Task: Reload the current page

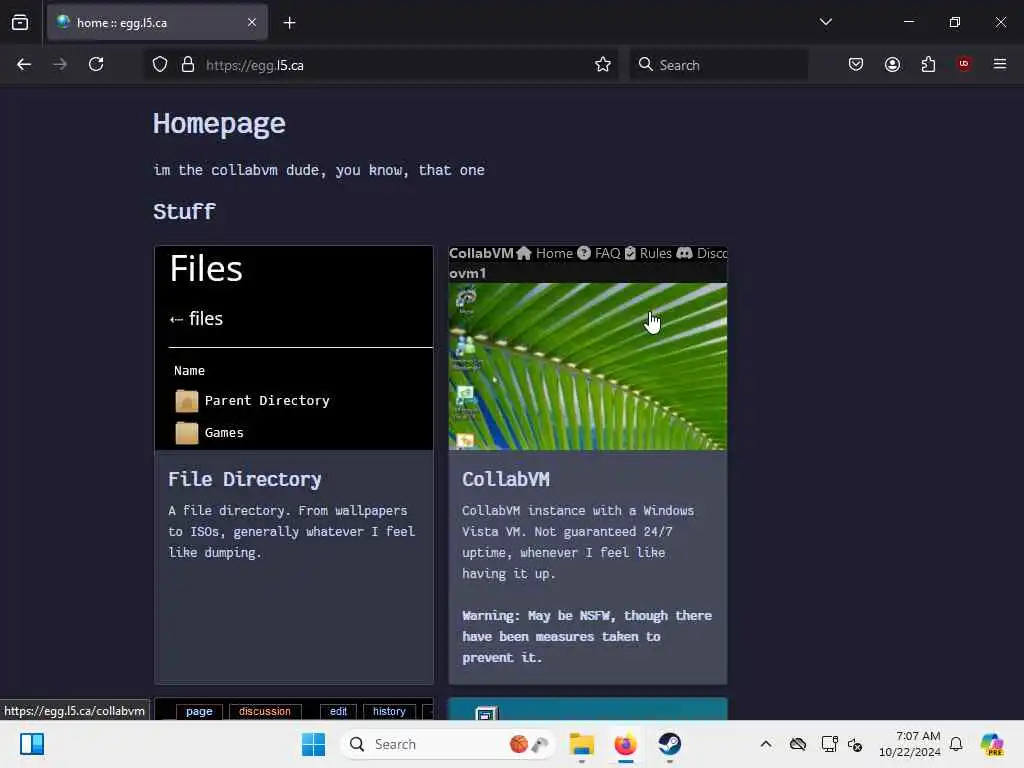Action: coord(96,64)
